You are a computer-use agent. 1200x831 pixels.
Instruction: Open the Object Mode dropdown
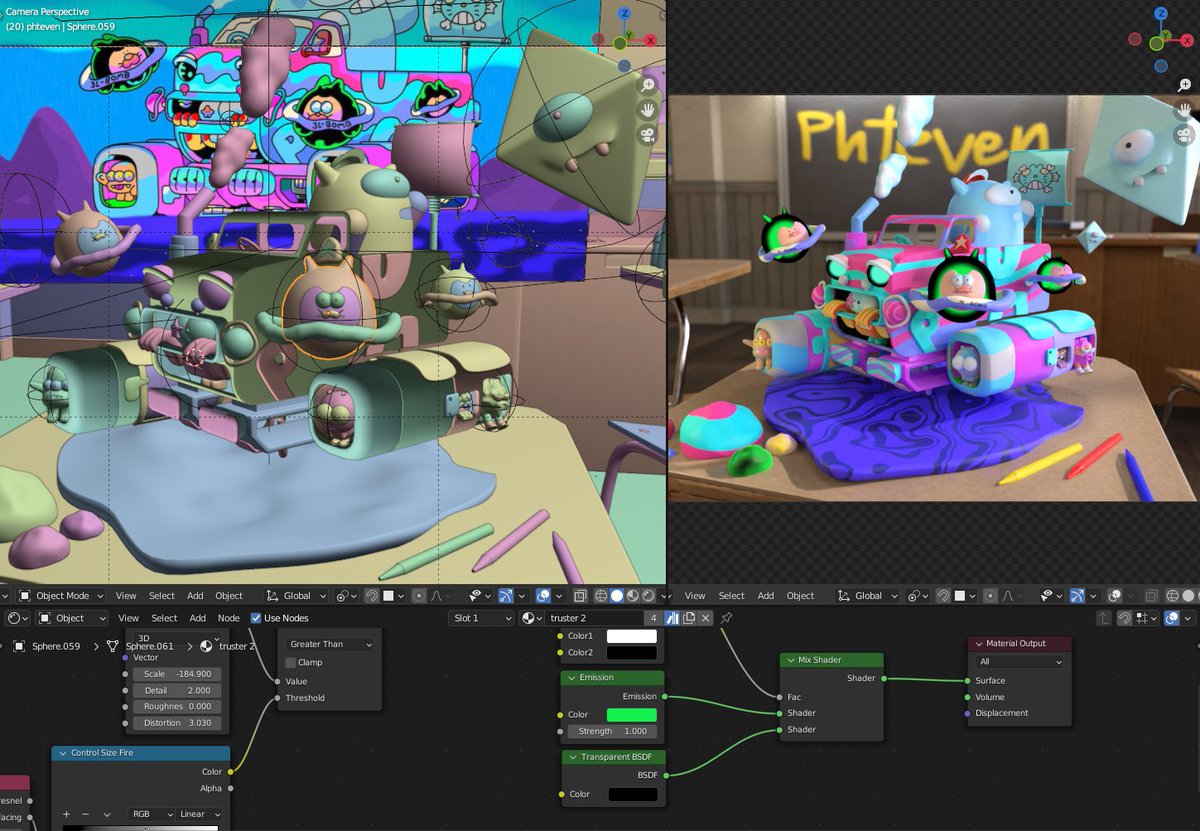click(60, 596)
